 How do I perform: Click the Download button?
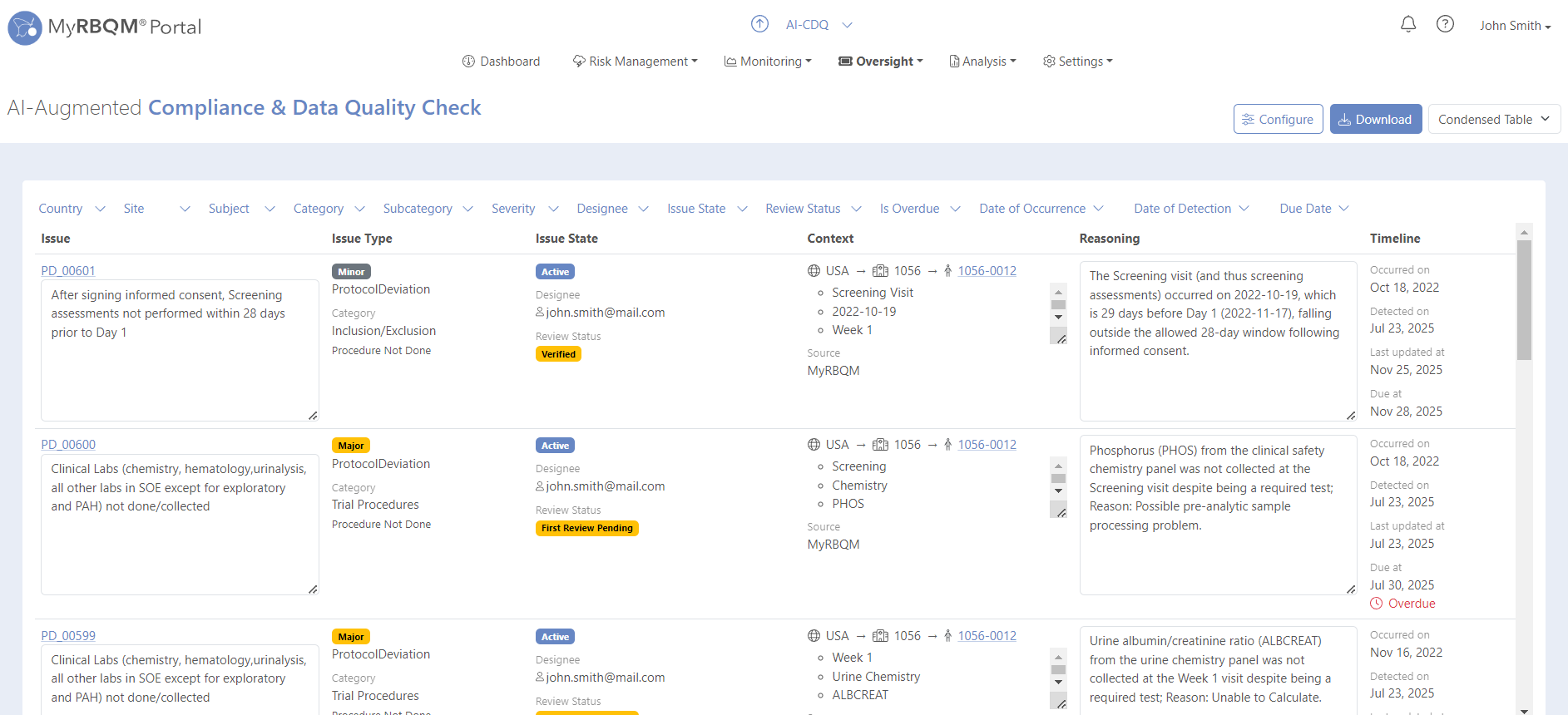coord(1375,119)
